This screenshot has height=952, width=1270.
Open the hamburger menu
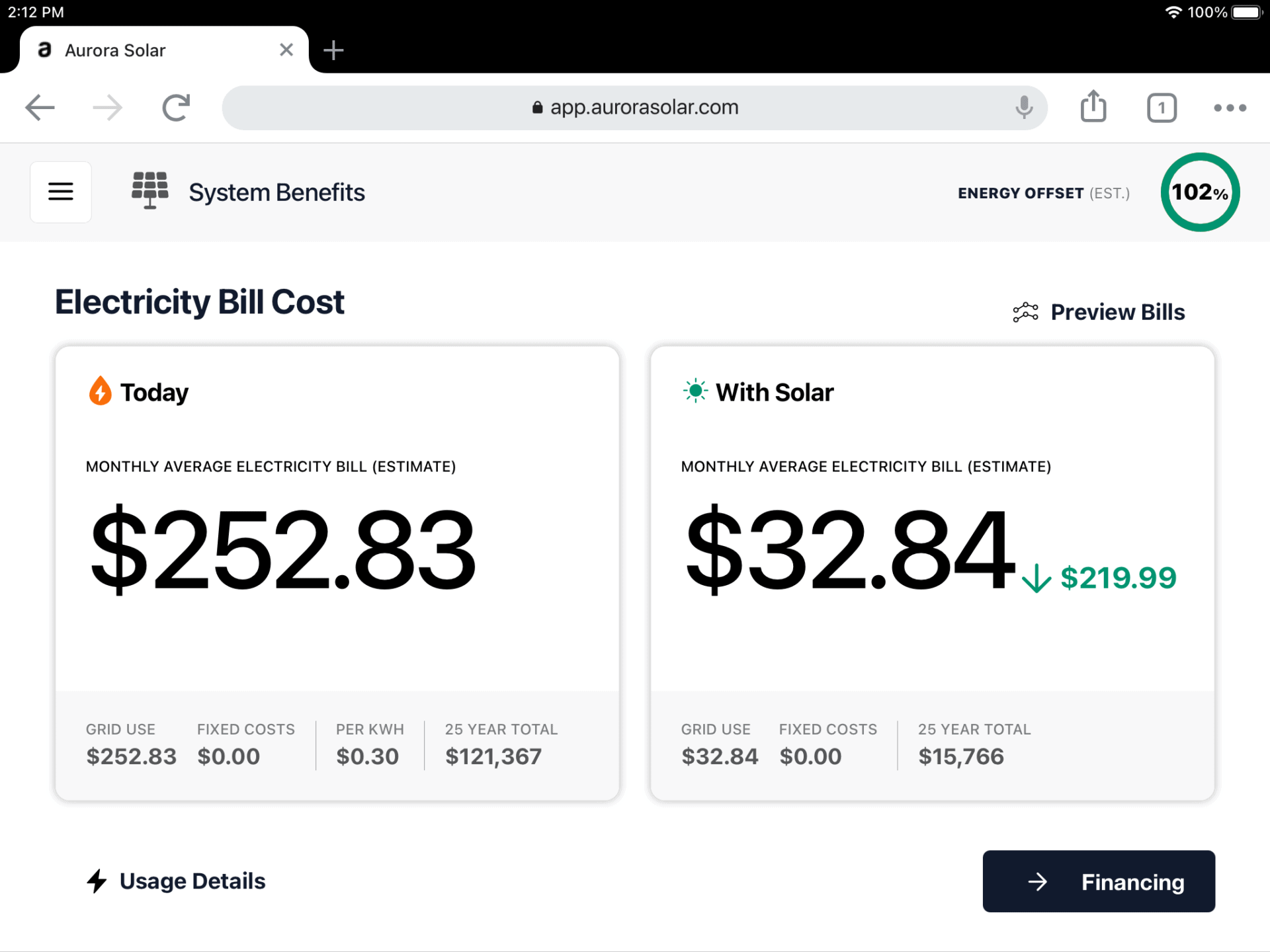(x=60, y=192)
